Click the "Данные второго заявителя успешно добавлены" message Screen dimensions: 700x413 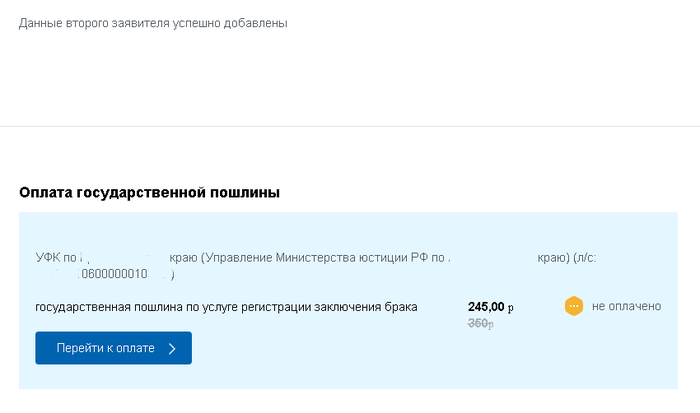click(x=153, y=23)
